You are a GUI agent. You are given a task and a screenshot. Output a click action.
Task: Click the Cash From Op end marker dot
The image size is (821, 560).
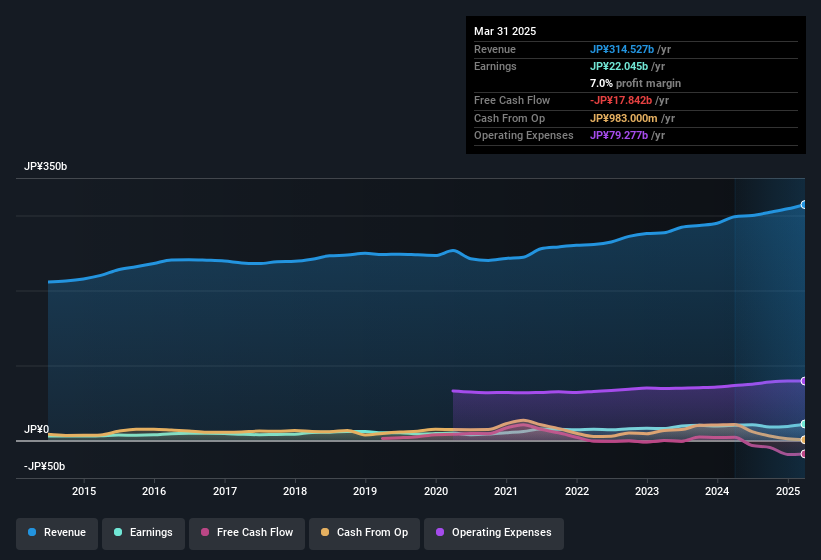click(x=804, y=440)
